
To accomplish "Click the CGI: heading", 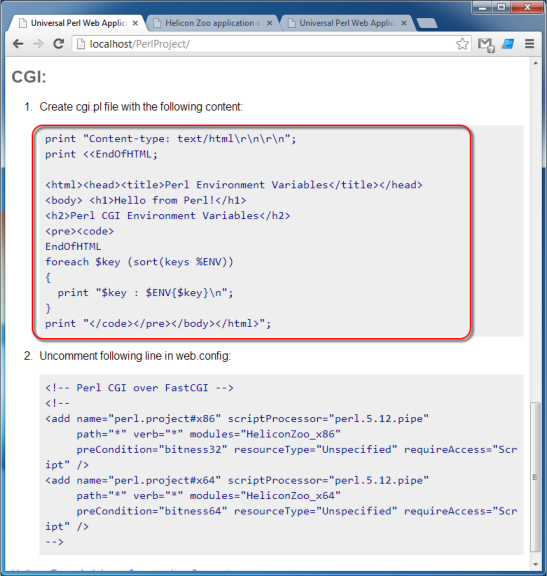I will pos(29,77).
